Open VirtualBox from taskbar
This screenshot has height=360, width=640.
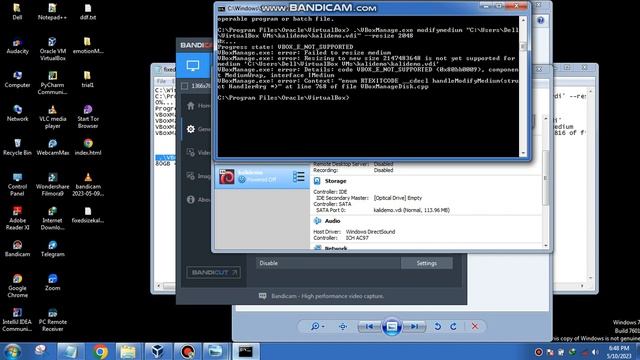tap(158, 351)
